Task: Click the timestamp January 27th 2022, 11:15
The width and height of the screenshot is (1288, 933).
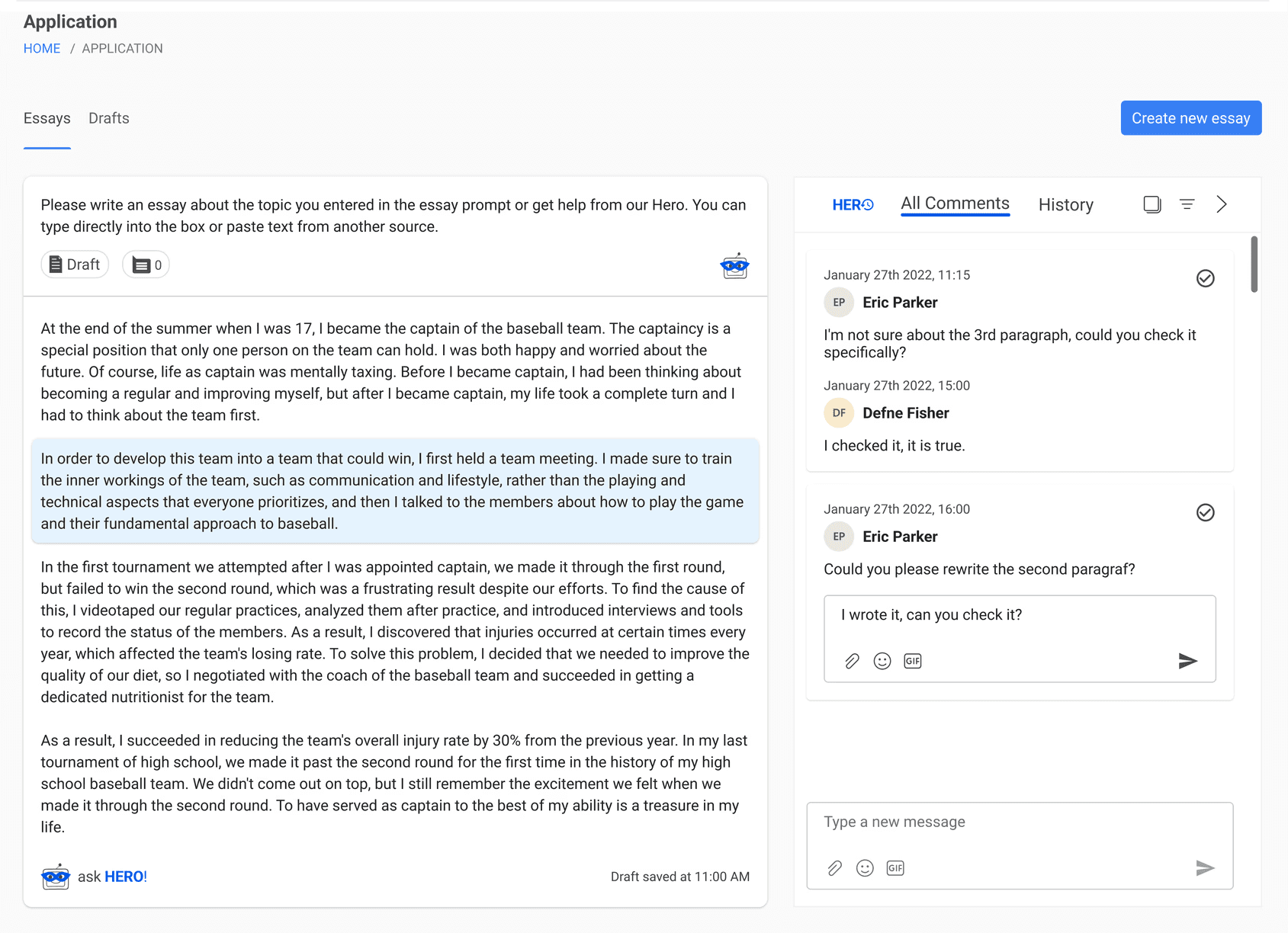Action: tap(897, 275)
